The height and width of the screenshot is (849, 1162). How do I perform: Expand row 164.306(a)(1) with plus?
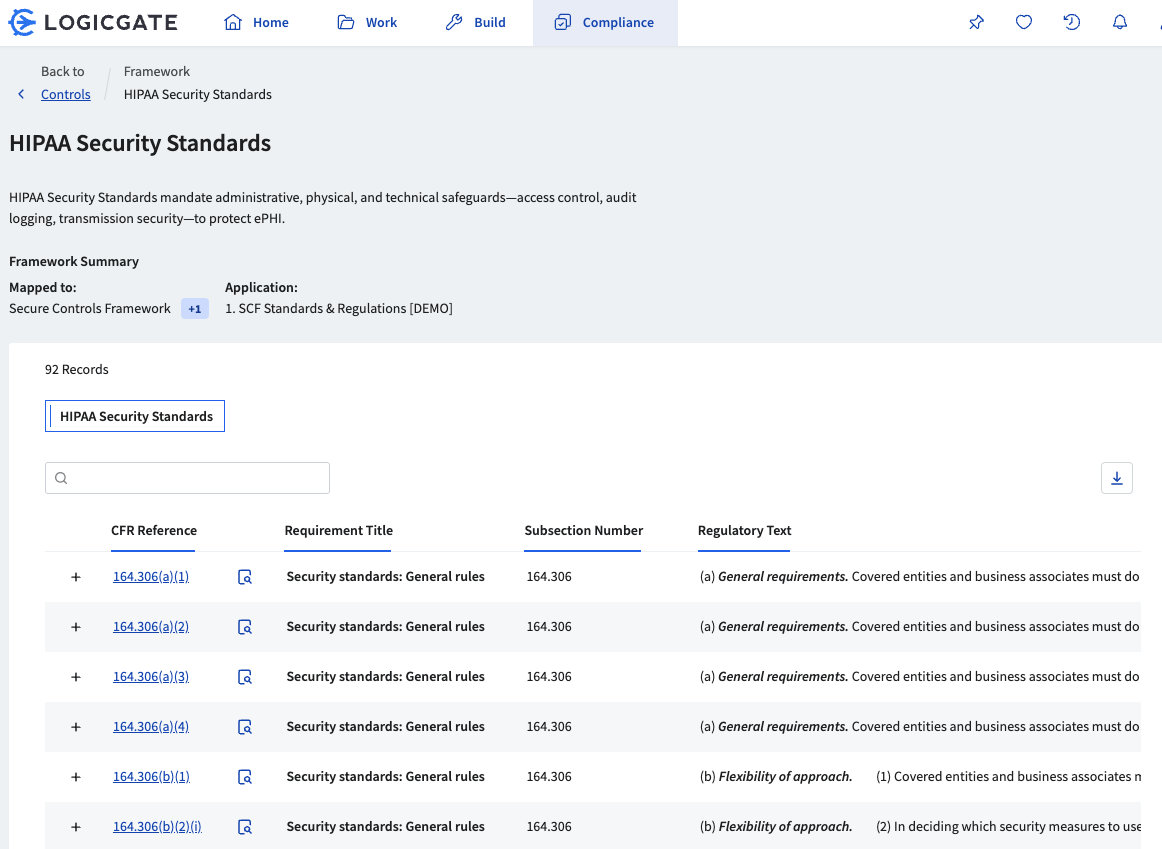(76, 577)
